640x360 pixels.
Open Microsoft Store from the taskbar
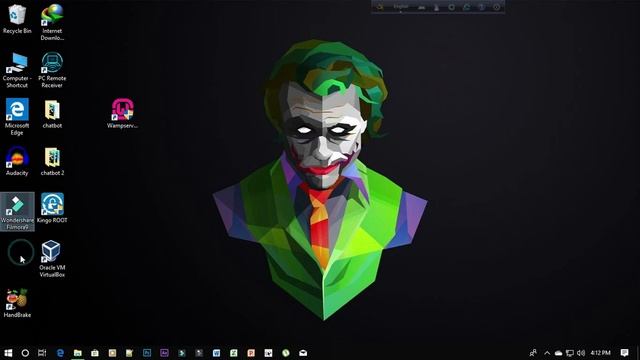(95, 353)
